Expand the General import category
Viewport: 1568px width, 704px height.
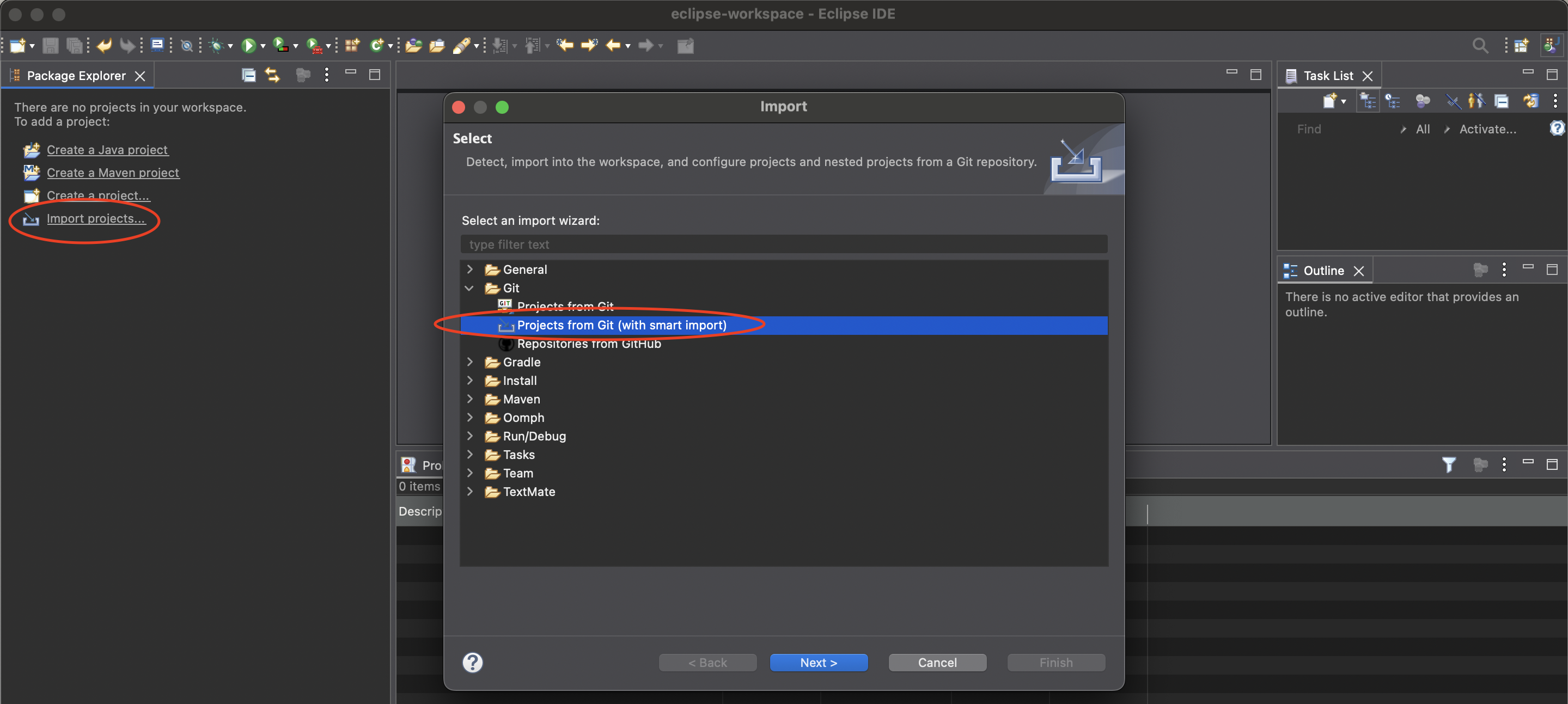pos(470,269)
